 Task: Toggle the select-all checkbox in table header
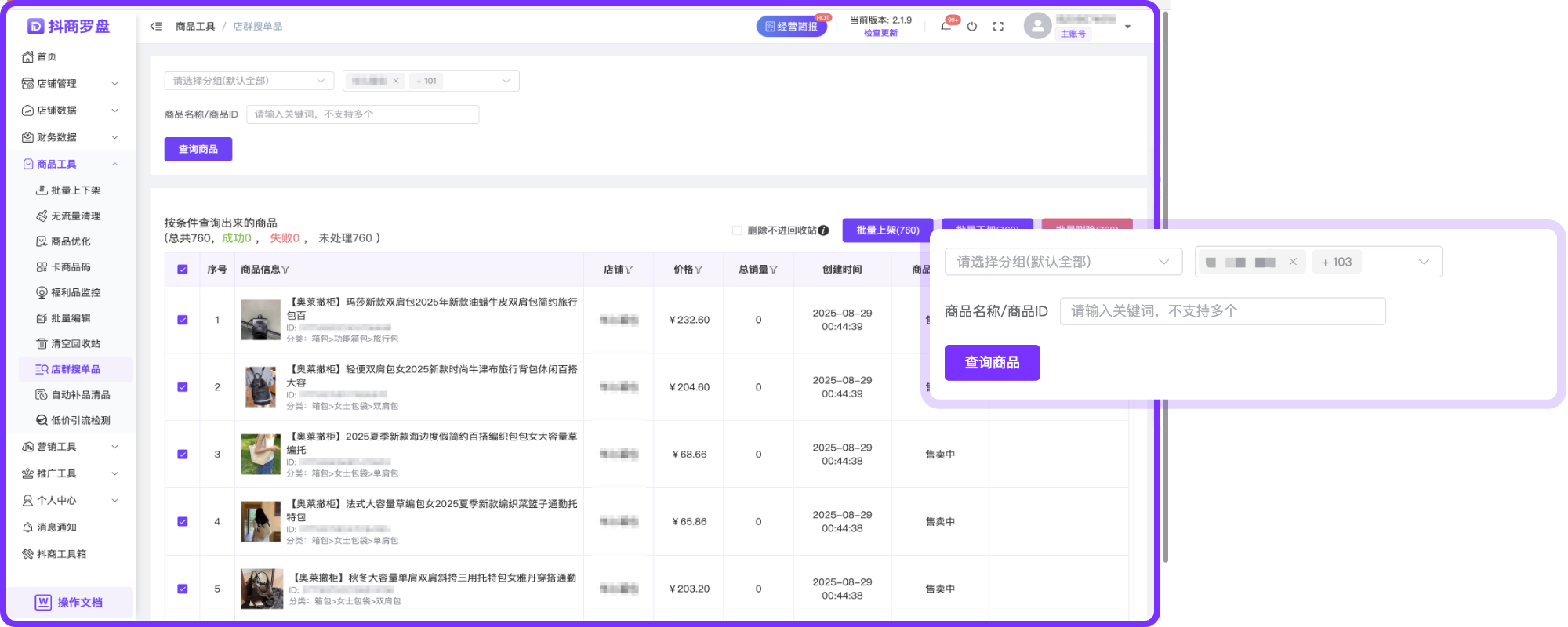(183, 270)
